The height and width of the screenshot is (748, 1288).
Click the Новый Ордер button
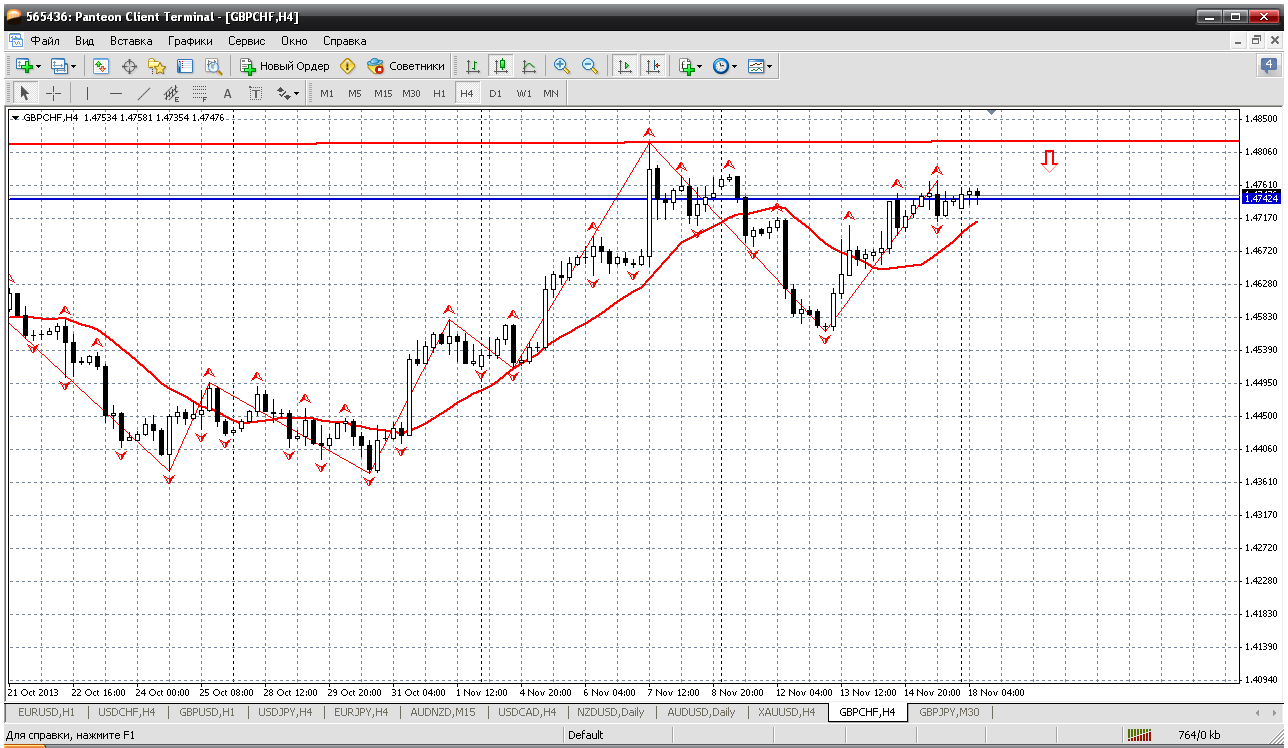coord(285,66)
